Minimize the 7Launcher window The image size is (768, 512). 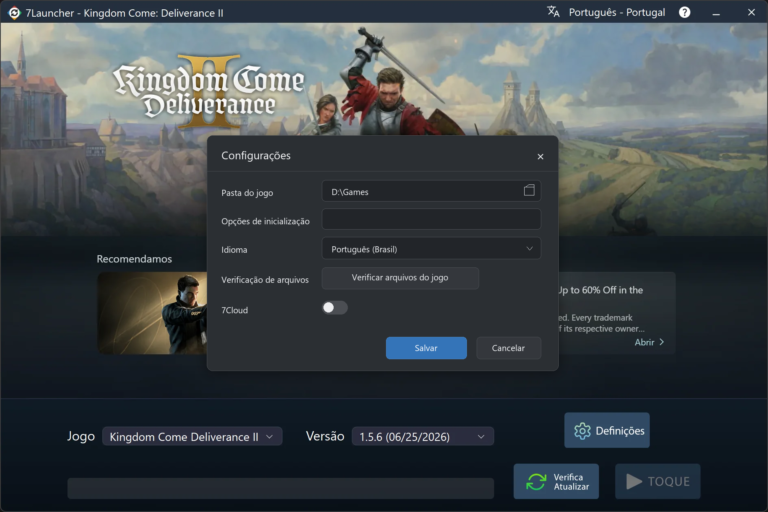pos(716,13)
